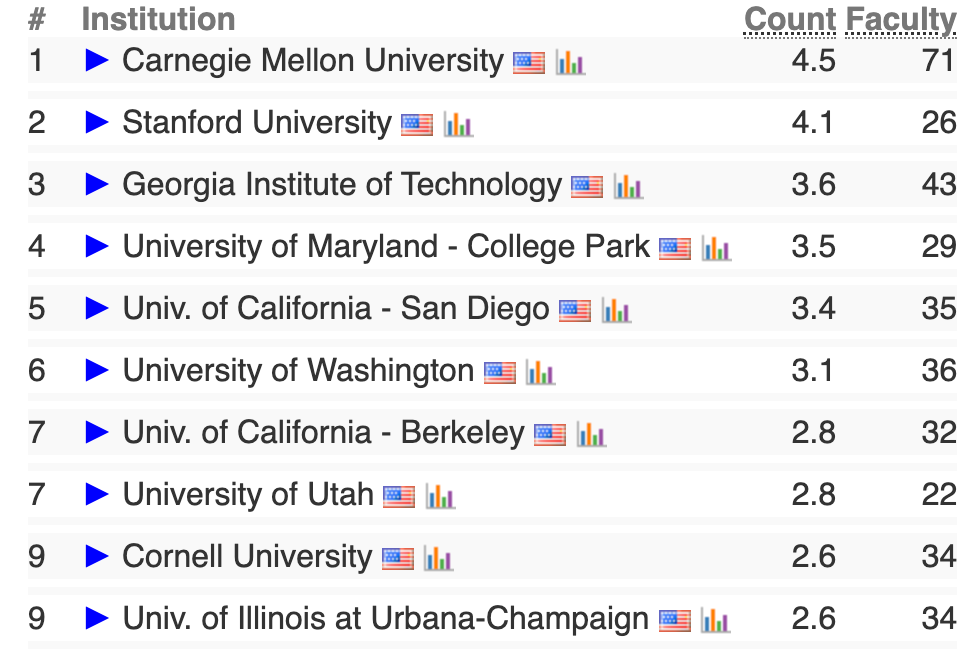Expand University of Washington's faculty triangle

(x=97, y=370)
